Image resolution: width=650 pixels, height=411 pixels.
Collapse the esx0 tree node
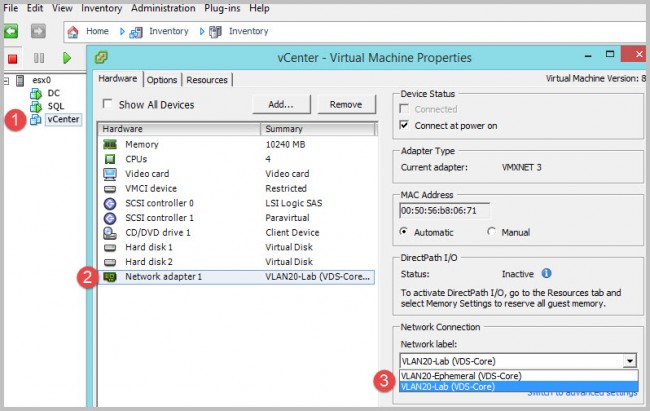[x=6, y=80]
